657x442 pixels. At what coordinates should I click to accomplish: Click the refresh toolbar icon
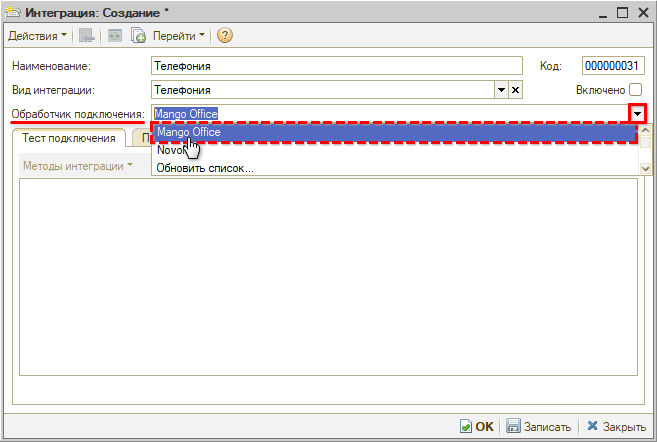[114, 36]
